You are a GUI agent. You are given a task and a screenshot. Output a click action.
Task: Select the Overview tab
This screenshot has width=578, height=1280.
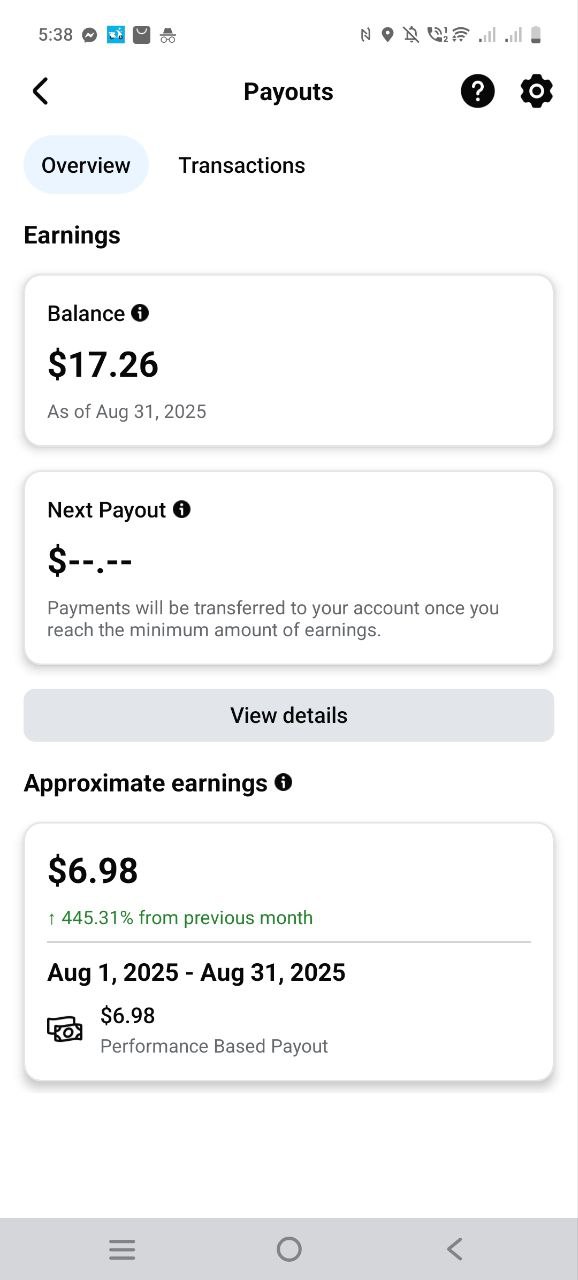[x=86, y=165]
